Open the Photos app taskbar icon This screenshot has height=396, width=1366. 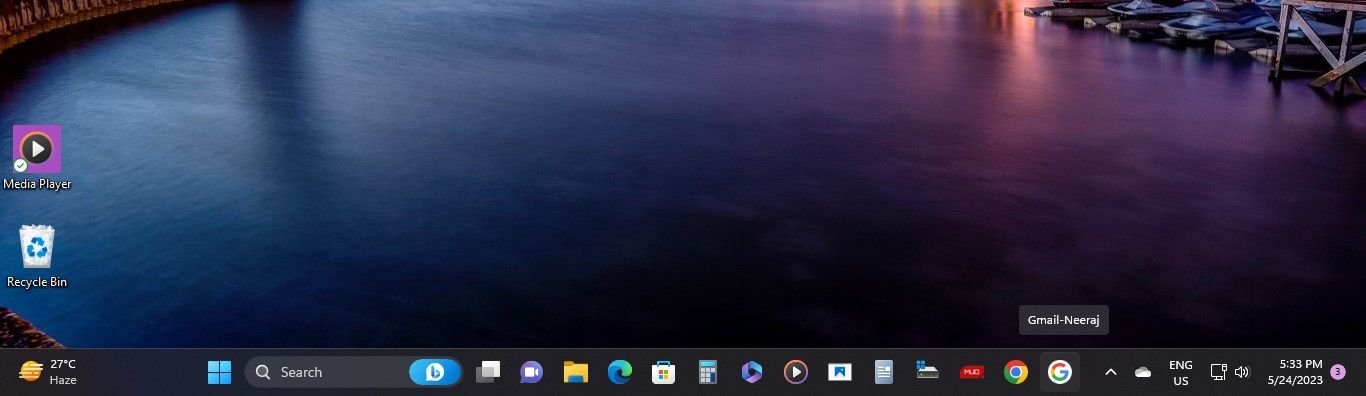[x=840, y=372]
